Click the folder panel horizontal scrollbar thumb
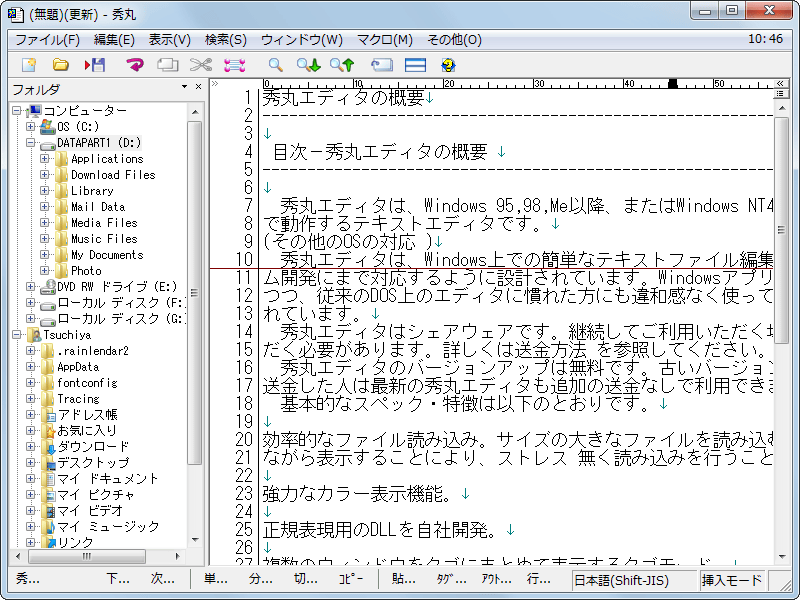This screenshot has height=600, width=800. tap(86, 556)
